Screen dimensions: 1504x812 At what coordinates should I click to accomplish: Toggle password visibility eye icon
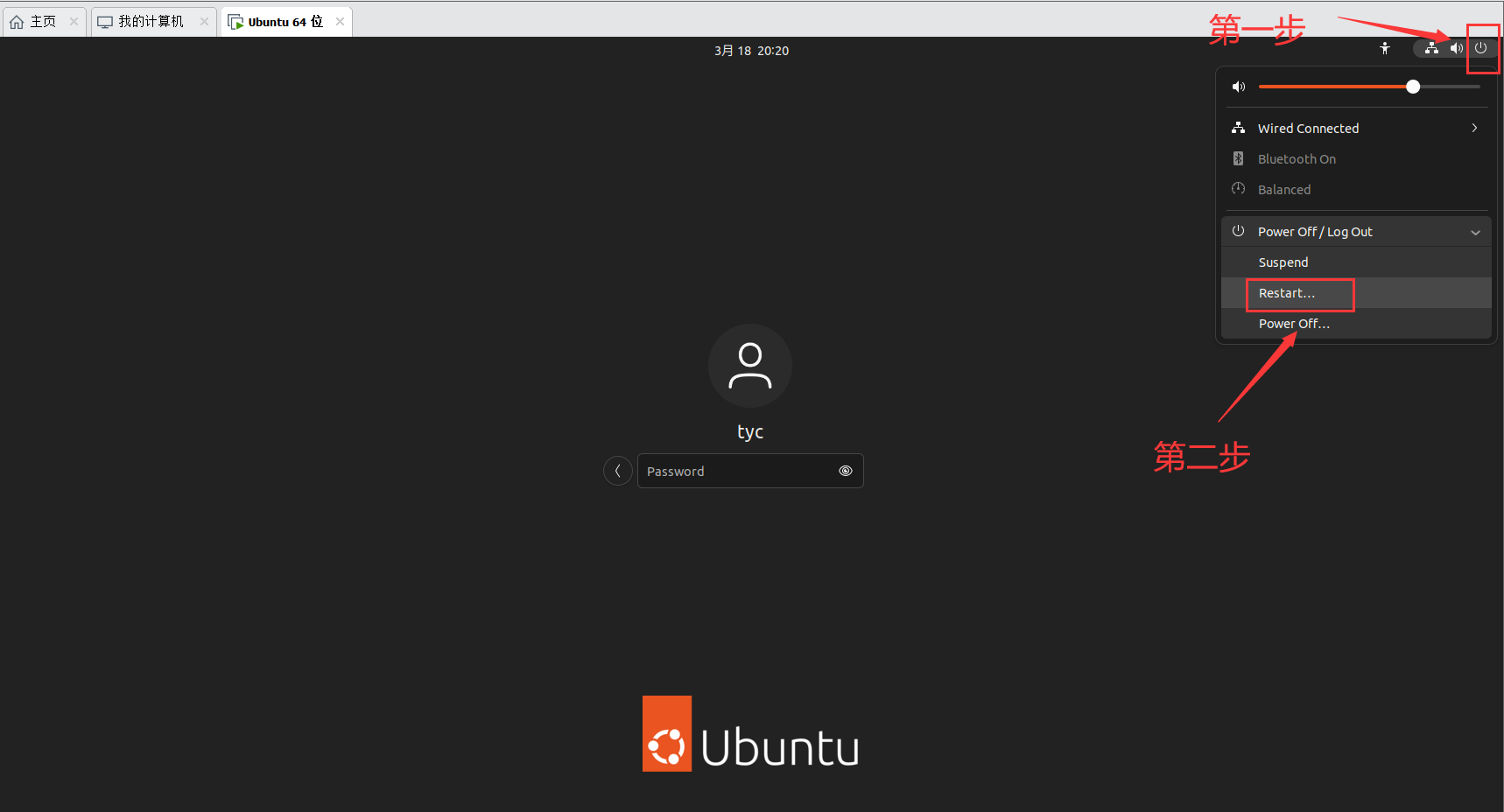point(846,471)
